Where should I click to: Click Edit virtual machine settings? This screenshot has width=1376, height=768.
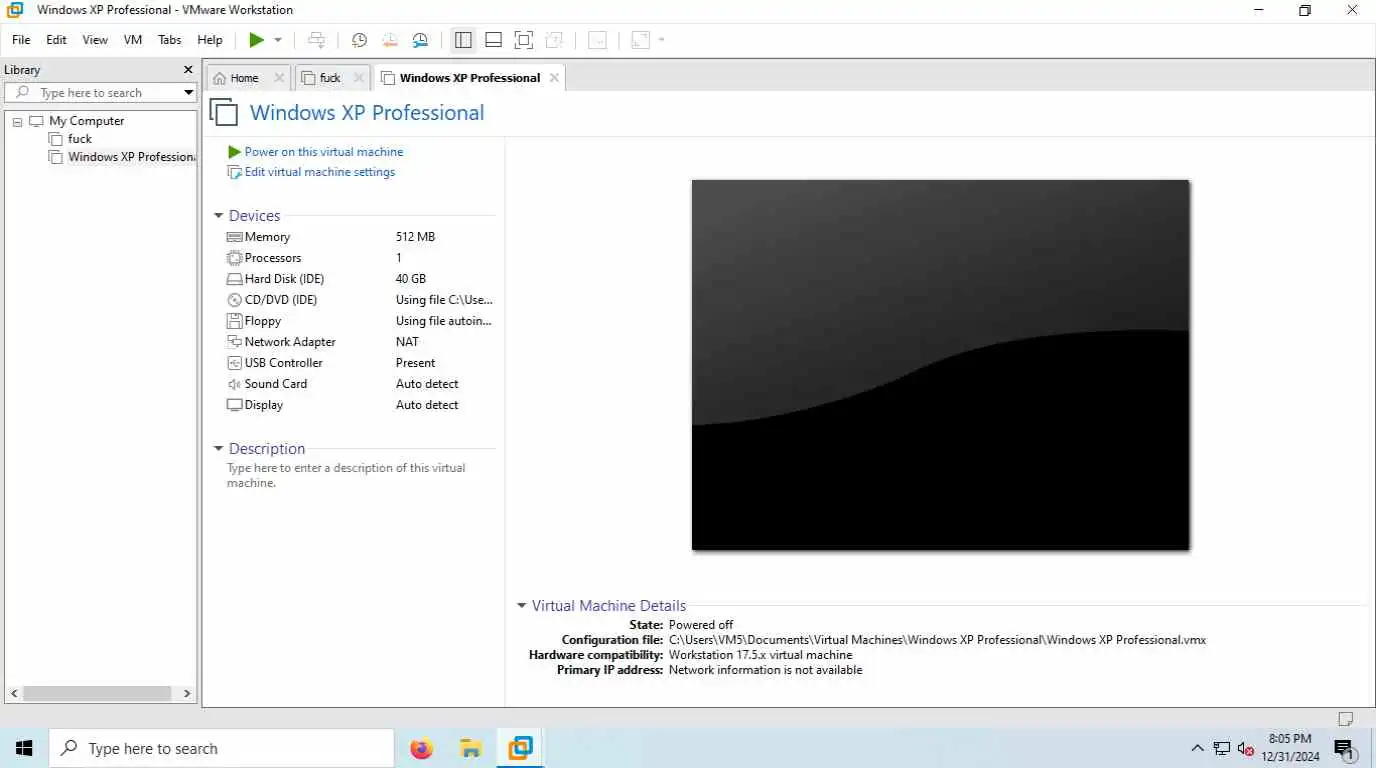click(320, 172)
